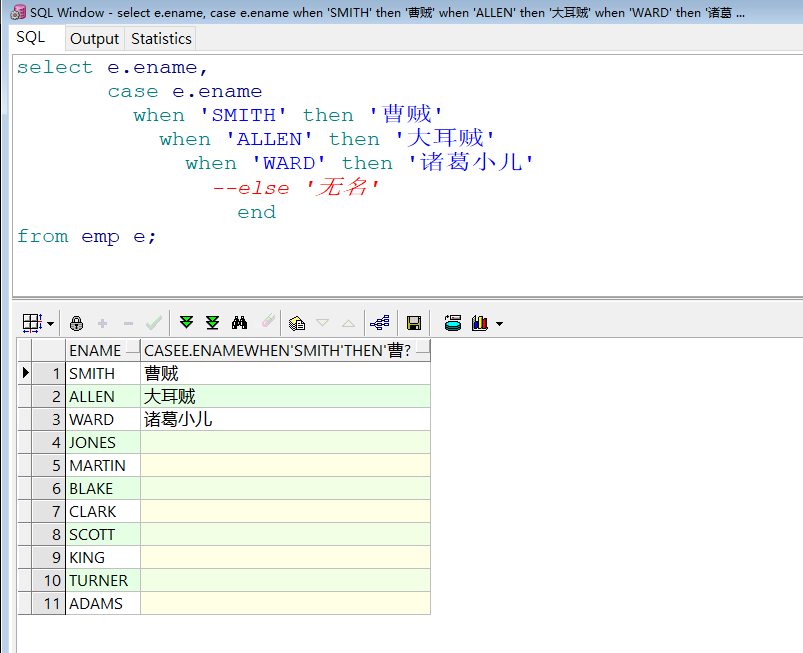
Task: Click the 'end' keyword in editor
Action: tap(257, 212)
